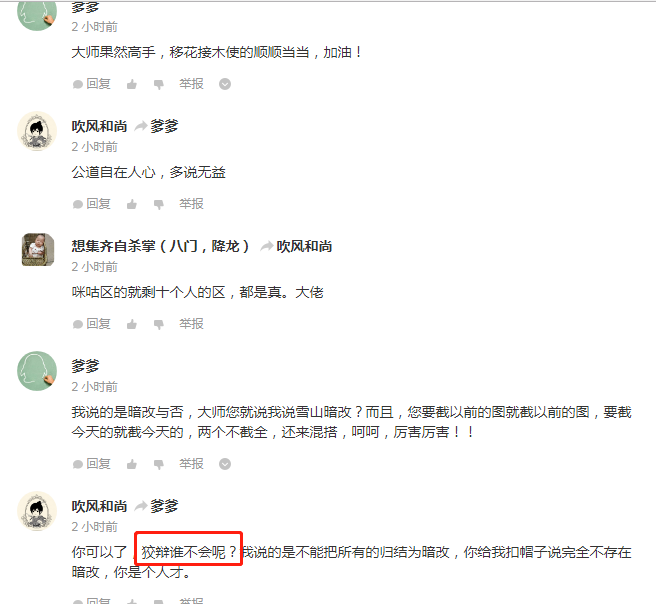Reply to the 咪咕区的就剩十个人 comment
Image resolution: width=656 pixels, height=604 pixels.
tap(92, 324)
